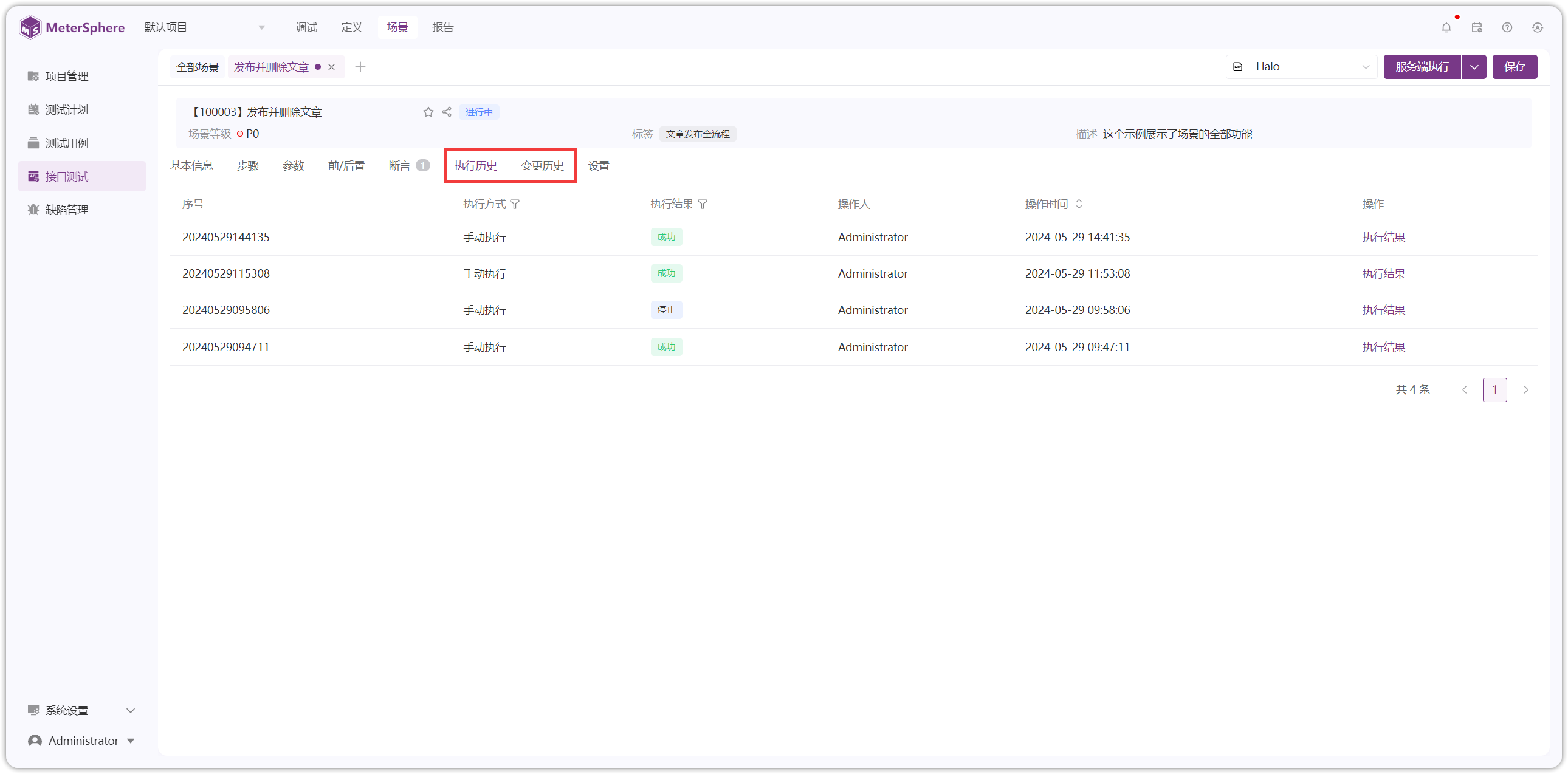Switch to the 调试 top menu
This screenshot has width=1568, height=774.
306,27
